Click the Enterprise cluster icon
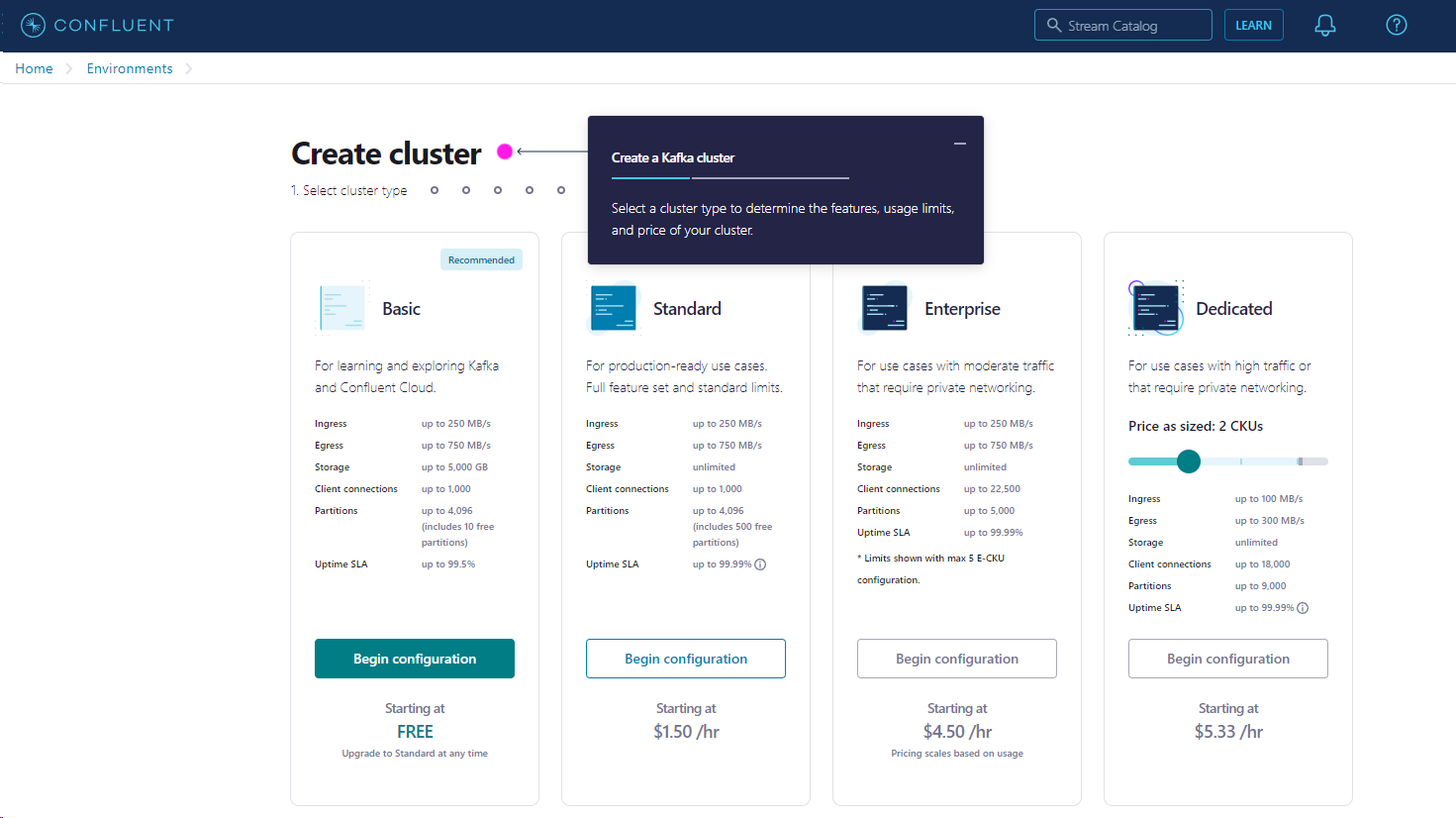 tap(885, 308)
